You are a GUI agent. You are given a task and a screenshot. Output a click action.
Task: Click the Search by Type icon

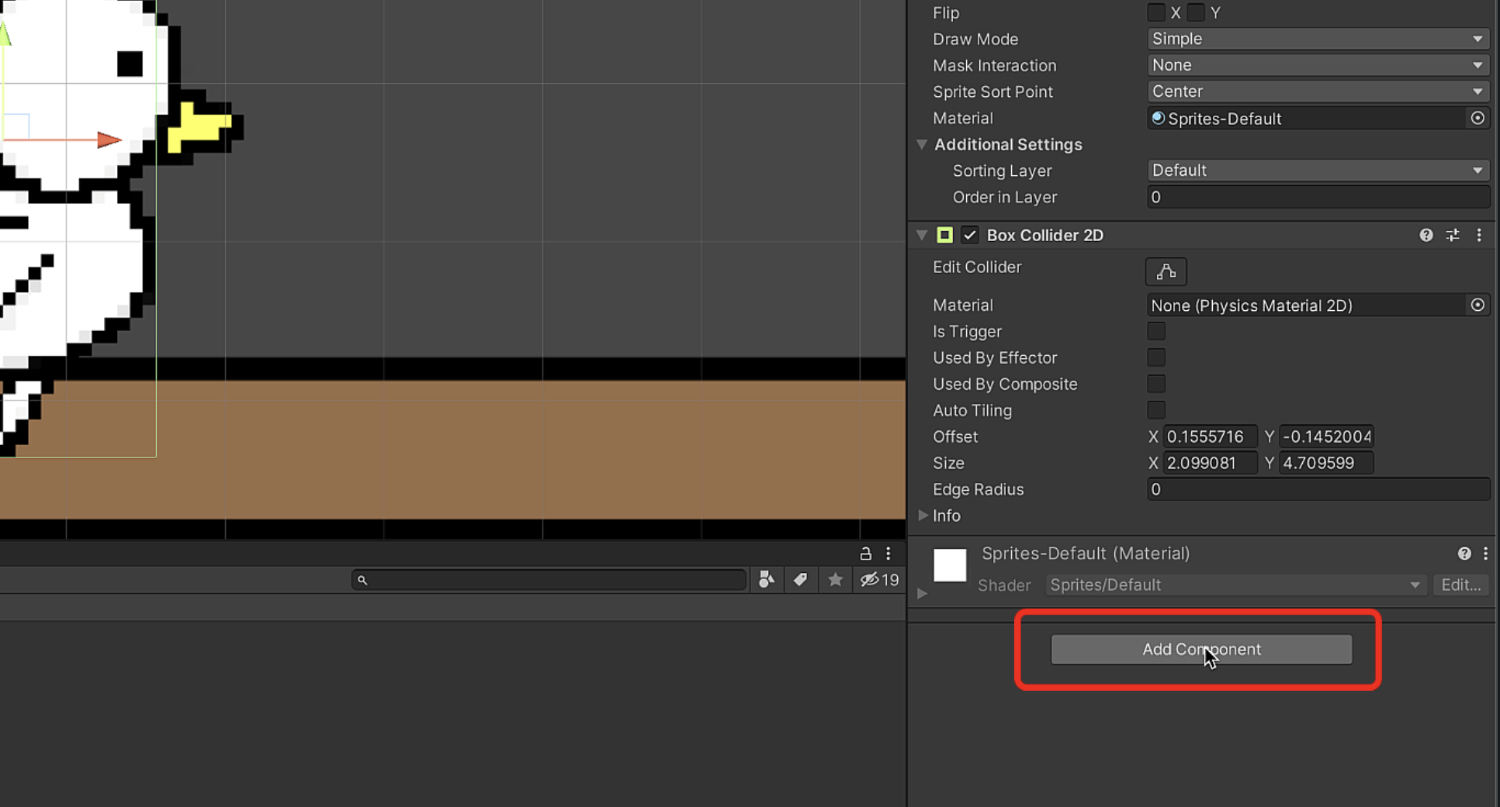(x=766, y=580)
